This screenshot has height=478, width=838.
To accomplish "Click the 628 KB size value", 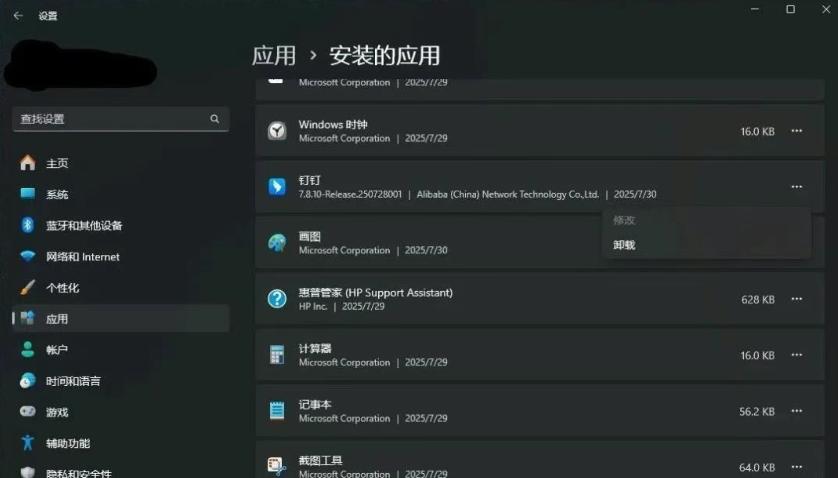I will [758, 299].
